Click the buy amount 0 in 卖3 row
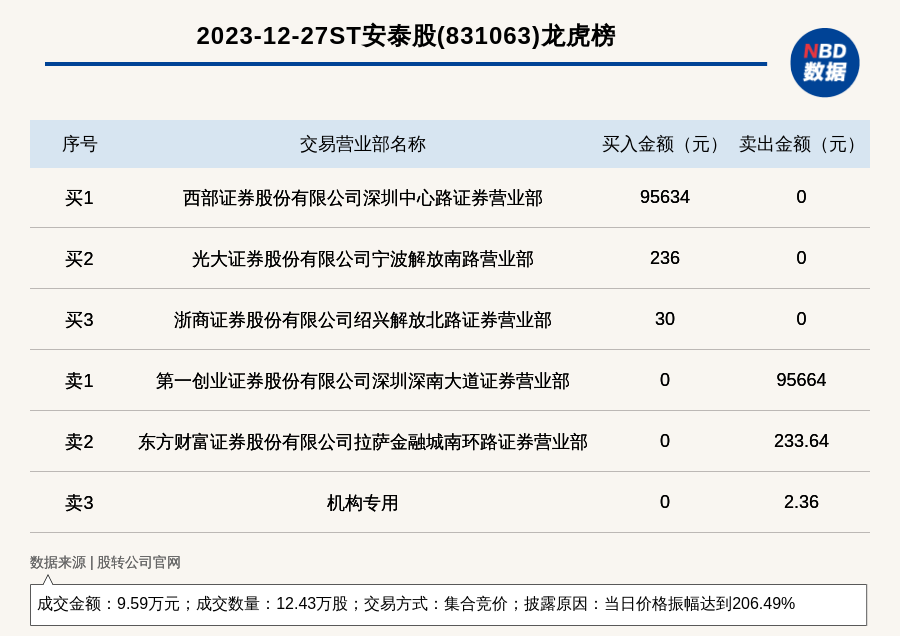Image resolution: width=900 pixels, height=636 pixels. pyautogui.click(x=665, y=502)
